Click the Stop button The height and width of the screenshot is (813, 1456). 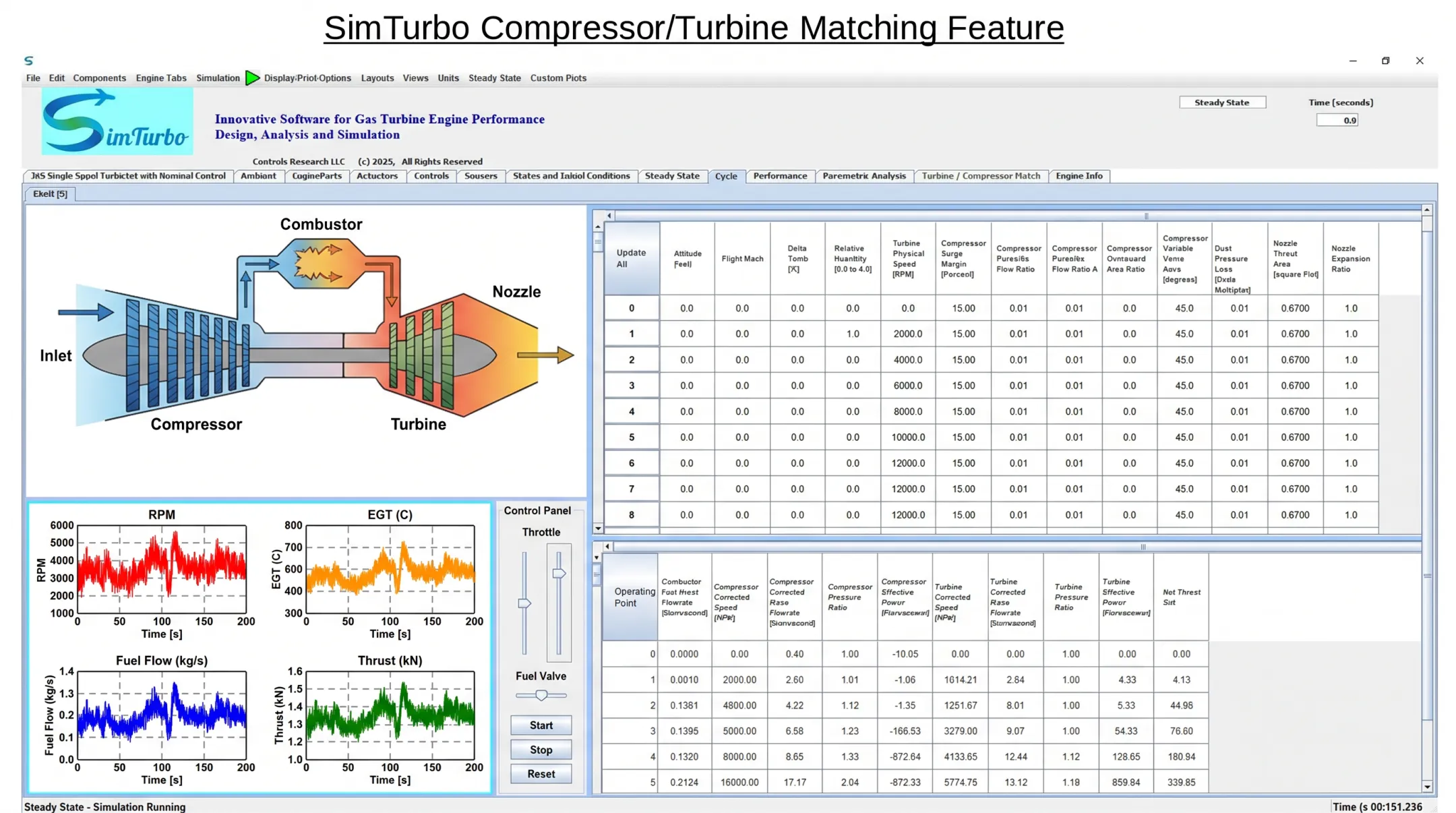541,750
